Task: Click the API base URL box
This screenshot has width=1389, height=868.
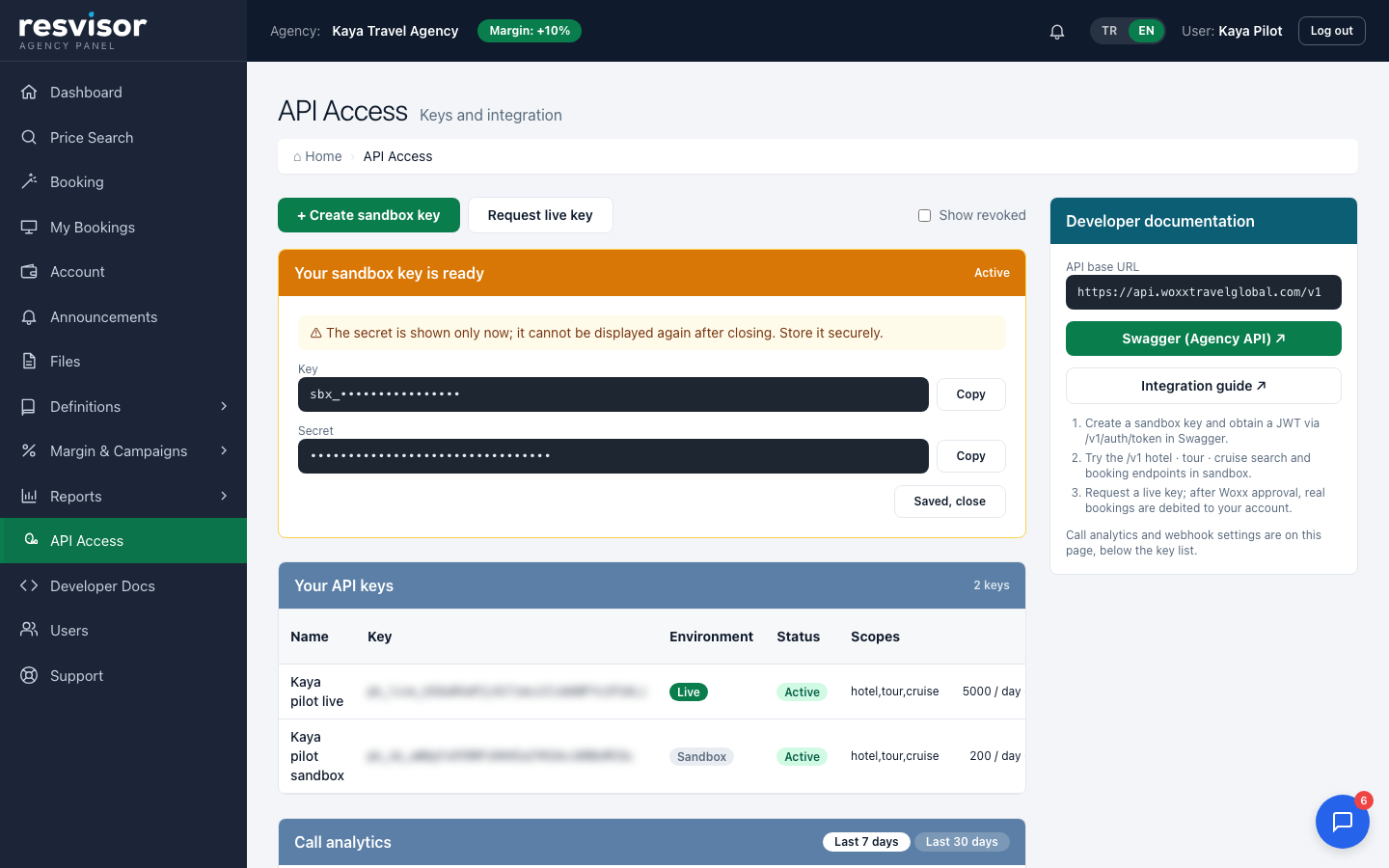Action: click(x=1204, y=292)
